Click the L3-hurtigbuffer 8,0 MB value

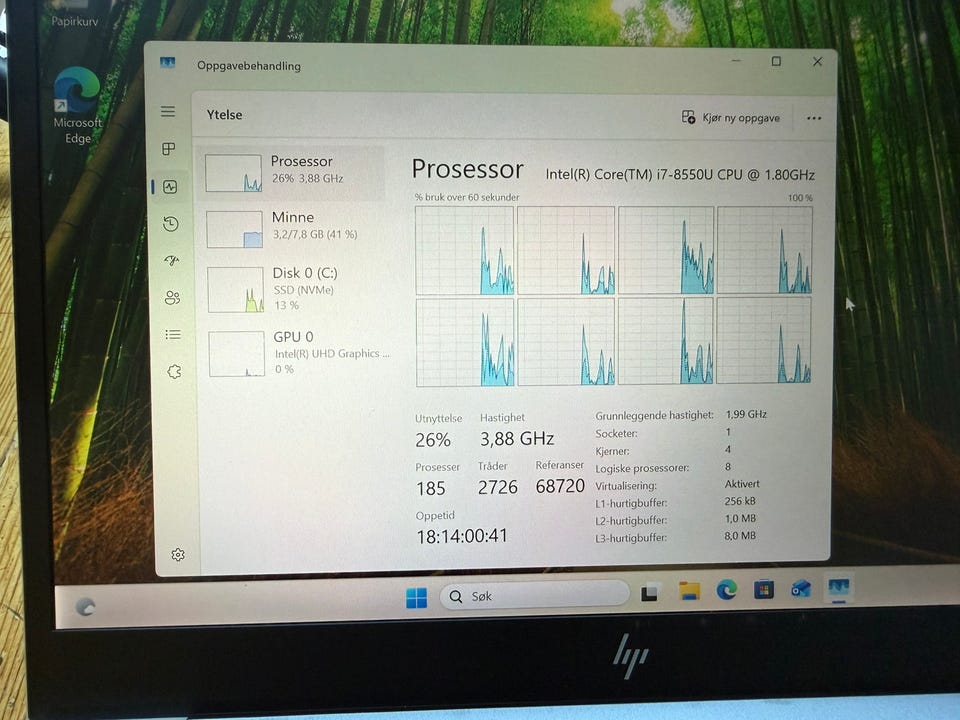coord(740,536)
